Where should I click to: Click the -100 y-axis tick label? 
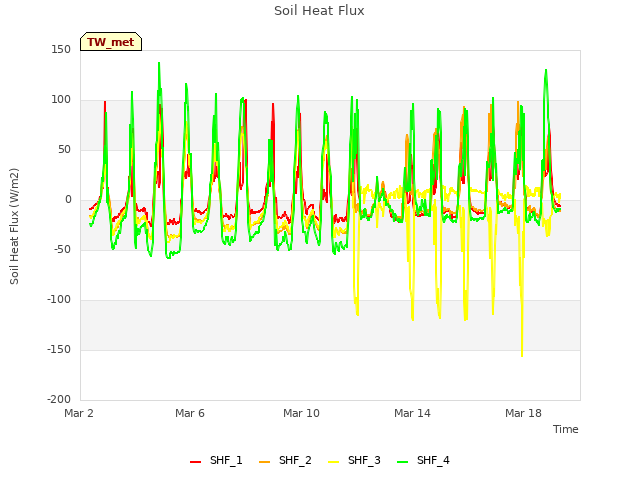(59, 300)
